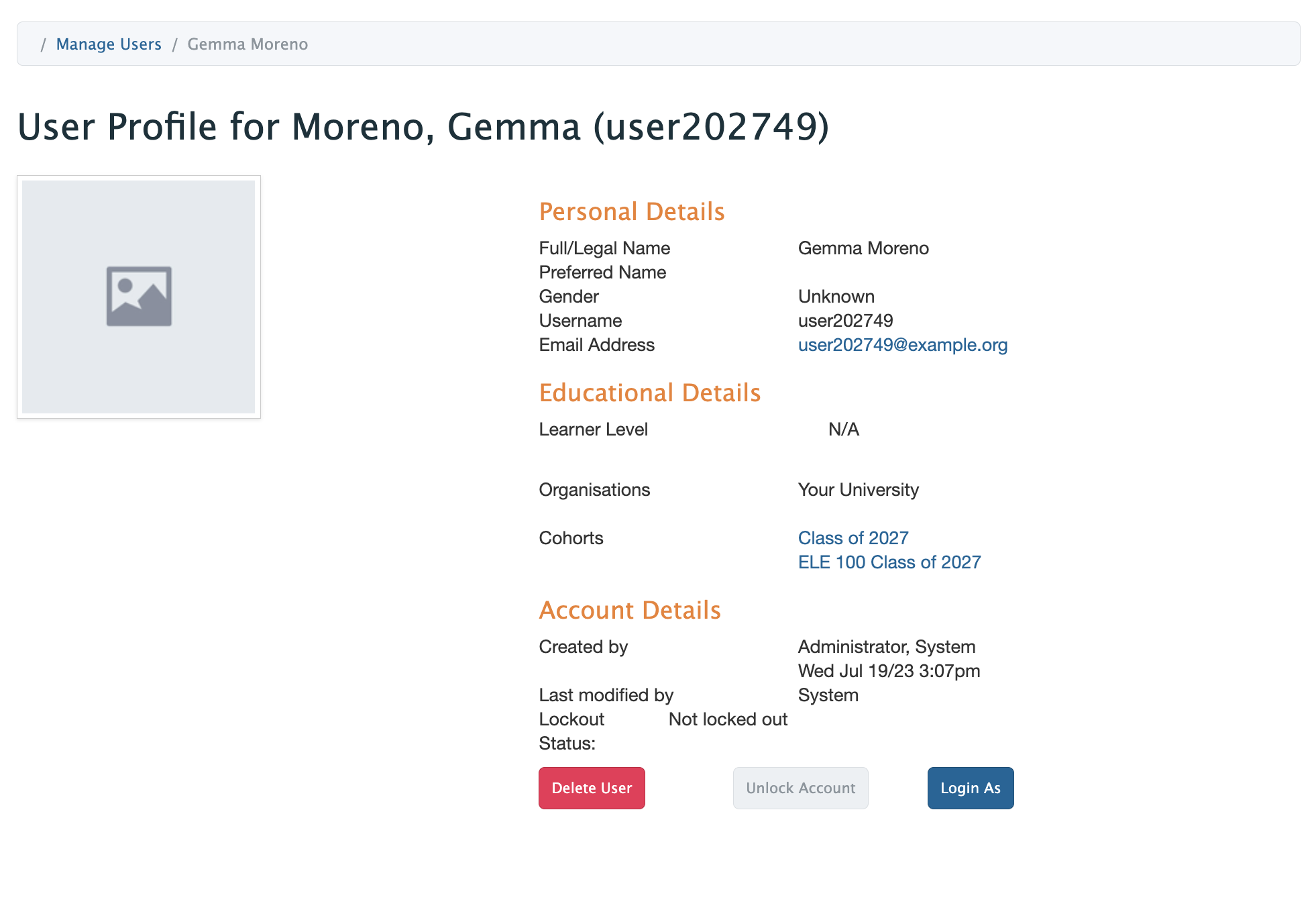The height and width of the screenshot is (918, 1316).
Task: Click the disabled Unlock Account button
Action: (x=800, y=788)
